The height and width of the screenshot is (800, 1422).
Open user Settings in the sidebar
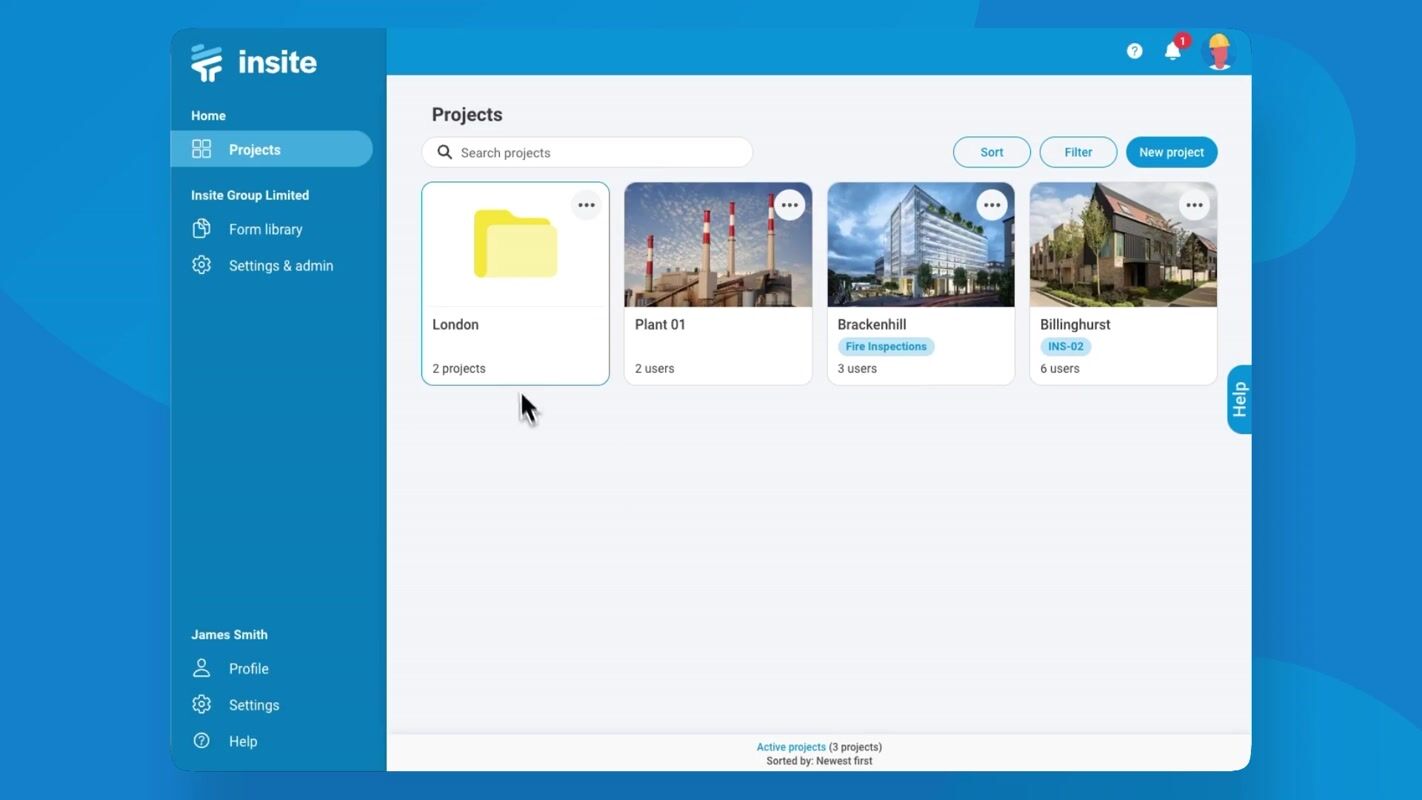(253, 705)
